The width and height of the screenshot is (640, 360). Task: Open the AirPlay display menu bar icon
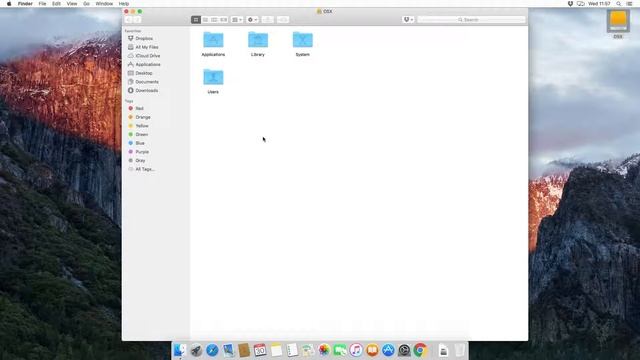coord(580,4)
